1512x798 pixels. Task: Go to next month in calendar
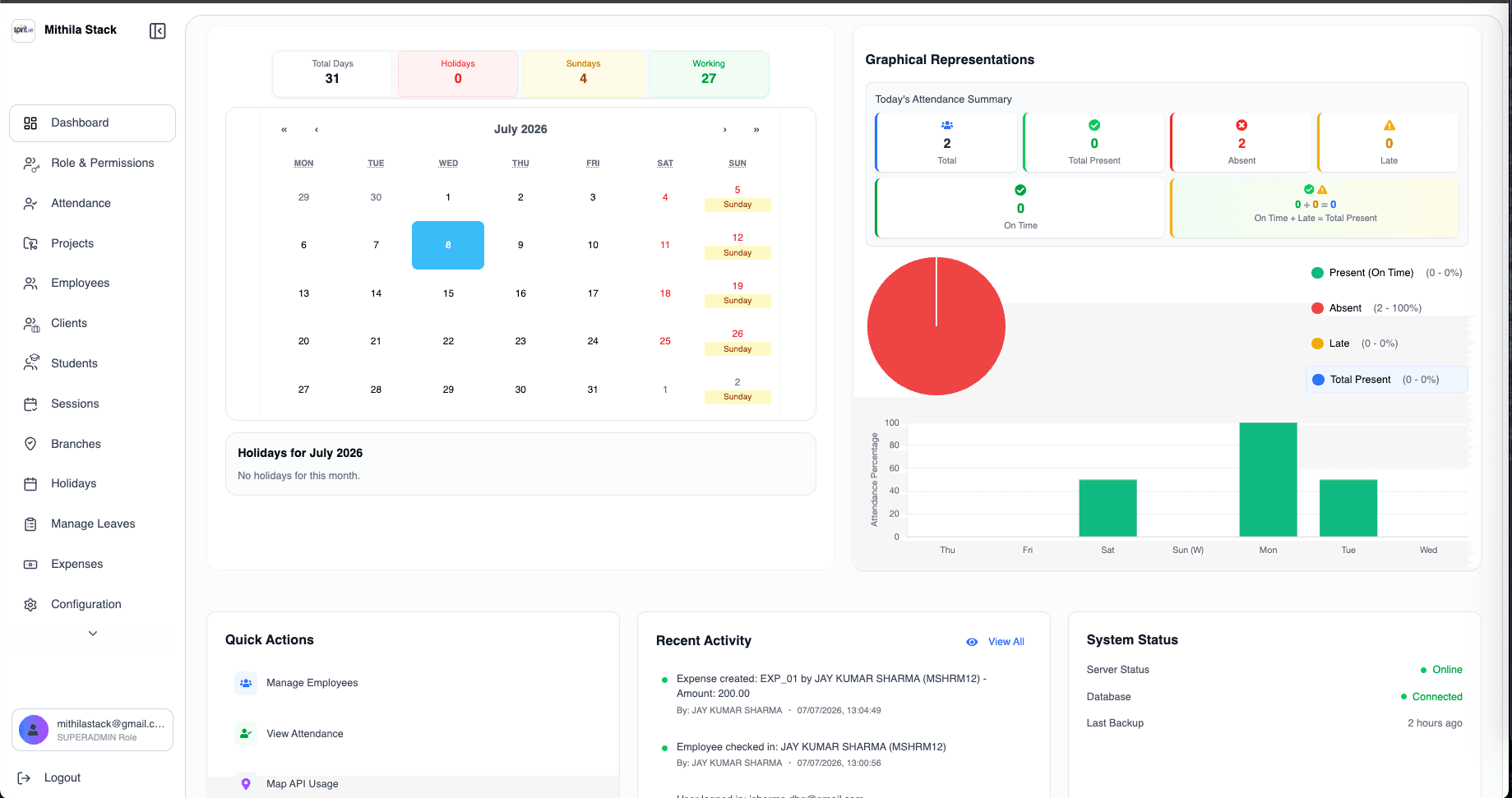[x=724, y=130]
